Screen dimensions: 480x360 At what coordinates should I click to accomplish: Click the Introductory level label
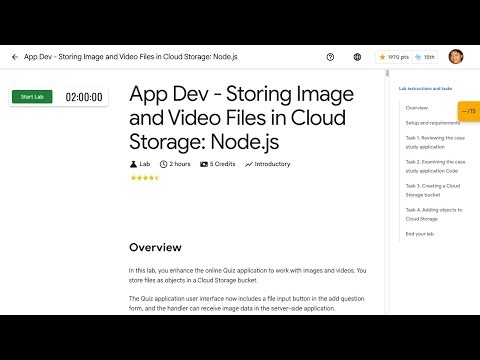[x=272, y=164]
